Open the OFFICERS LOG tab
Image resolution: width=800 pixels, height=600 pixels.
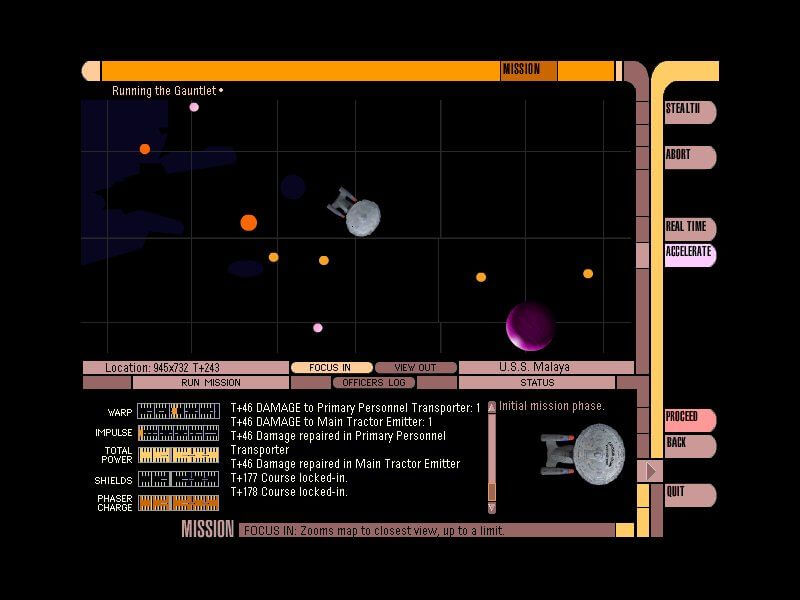click(x=373, y=383)
